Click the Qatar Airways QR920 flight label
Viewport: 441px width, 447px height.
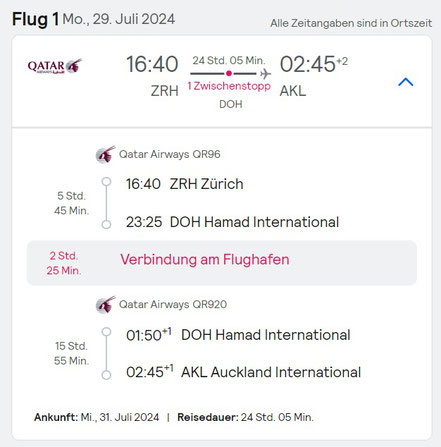(173, 304)
